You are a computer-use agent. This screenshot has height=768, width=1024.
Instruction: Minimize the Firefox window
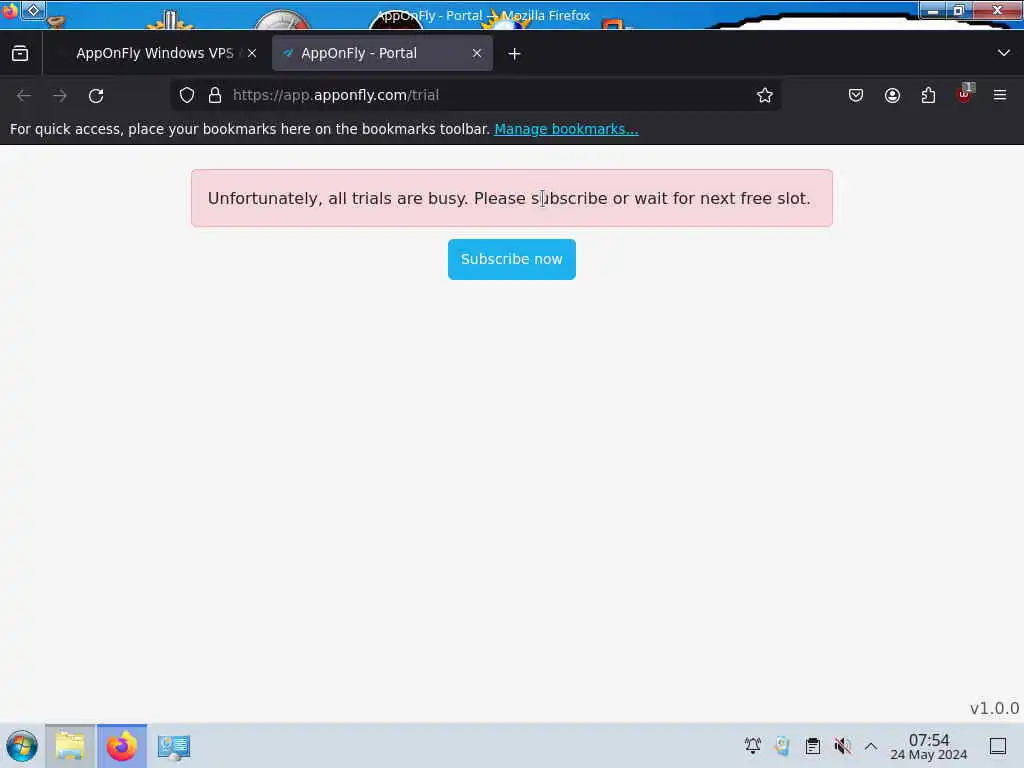pyautogui.click(x=933, y=10)
